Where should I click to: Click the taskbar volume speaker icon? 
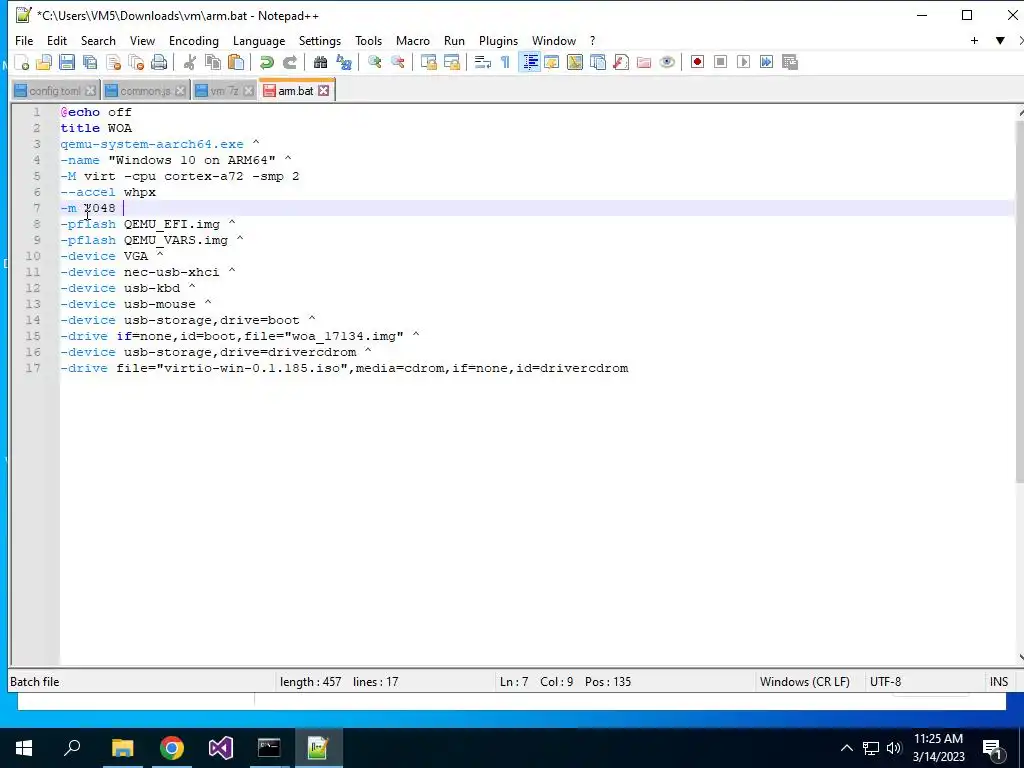click(x=894, y=748)
